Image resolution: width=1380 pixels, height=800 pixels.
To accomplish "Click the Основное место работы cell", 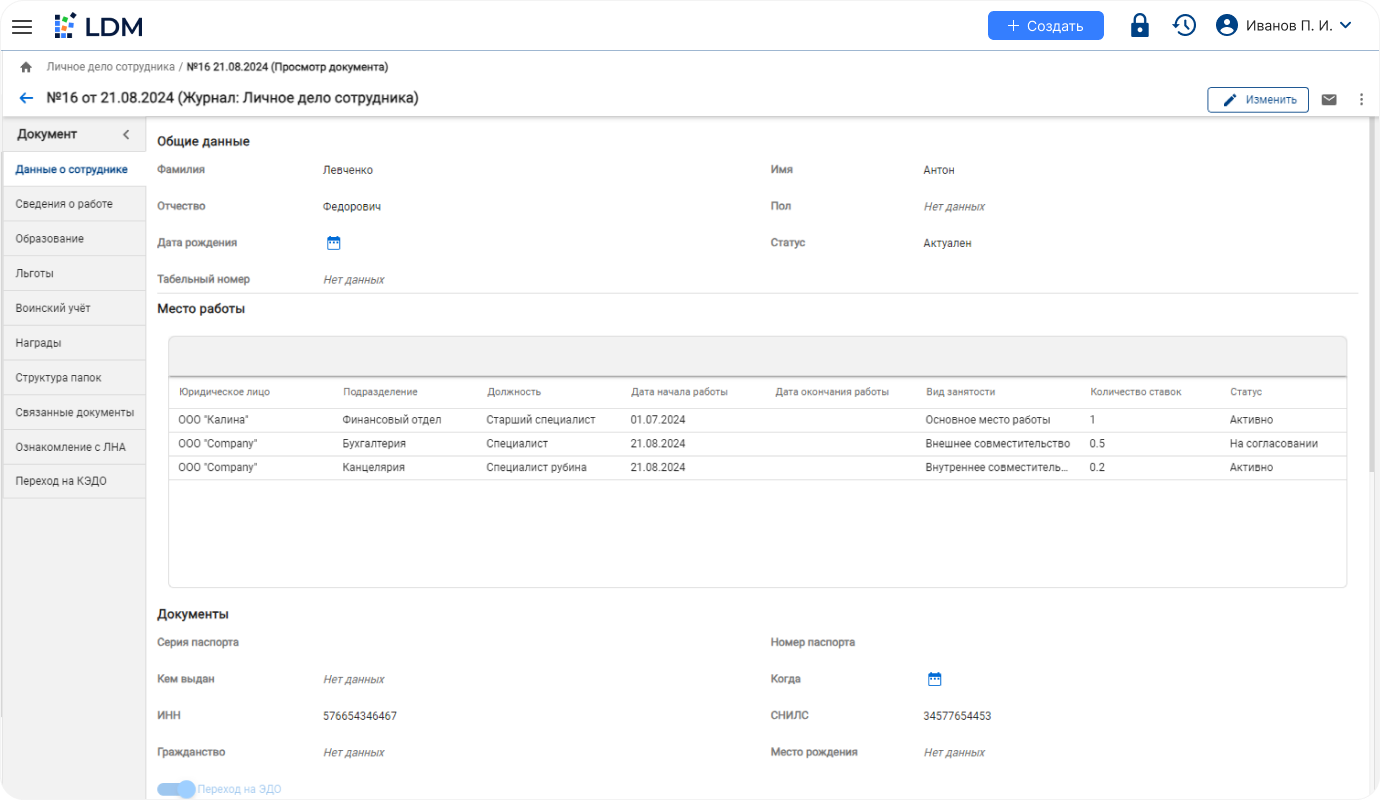I will point(988,420).
